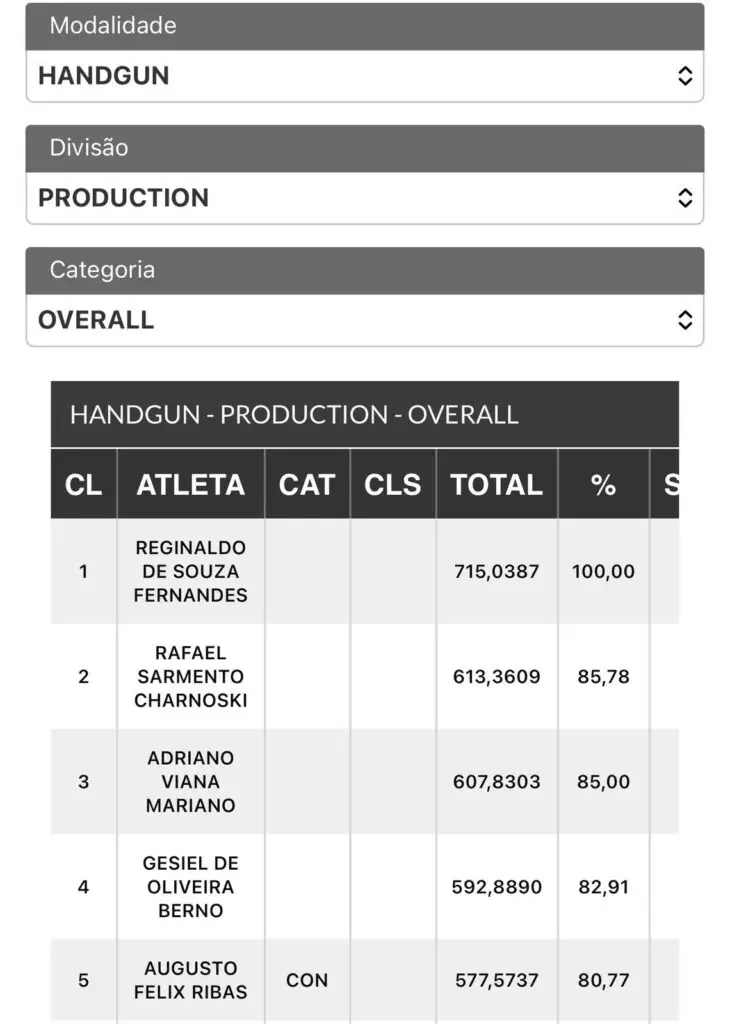Click the up-down arrows icon beside HANDGUN

(x=684, y=76)
